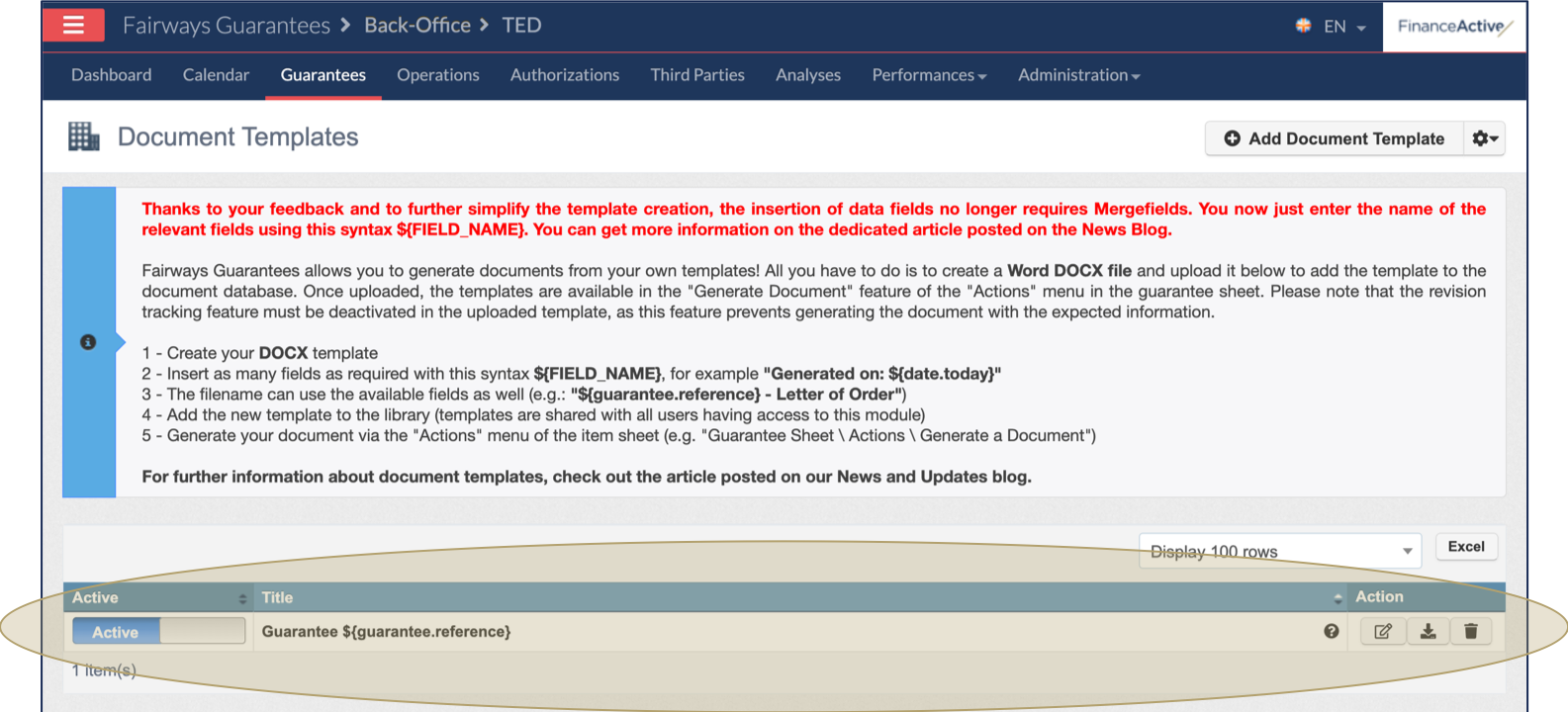Click the edit template pencil icon

point(1382,632)
